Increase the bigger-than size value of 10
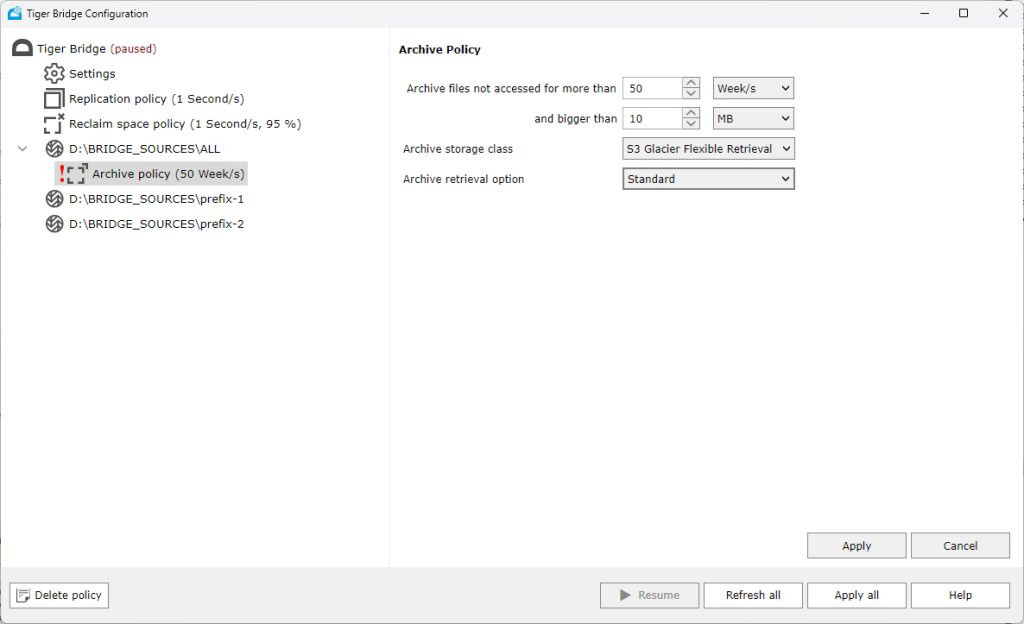 point(691,113)
